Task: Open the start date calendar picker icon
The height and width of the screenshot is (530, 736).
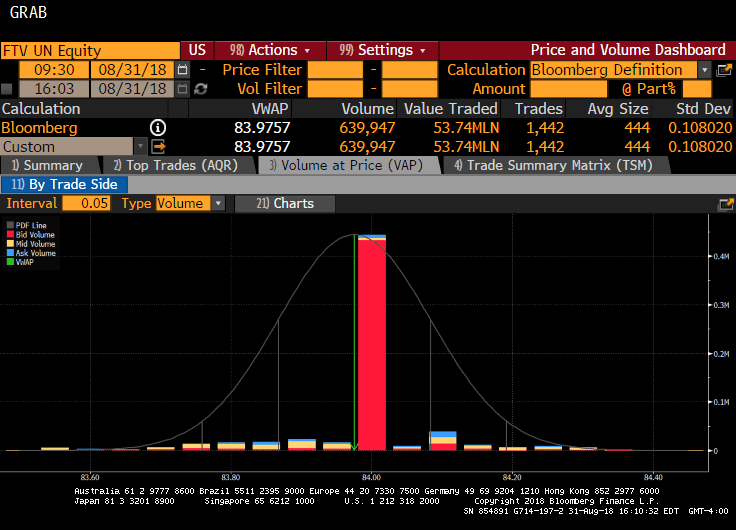Action: tap(182, 70)
